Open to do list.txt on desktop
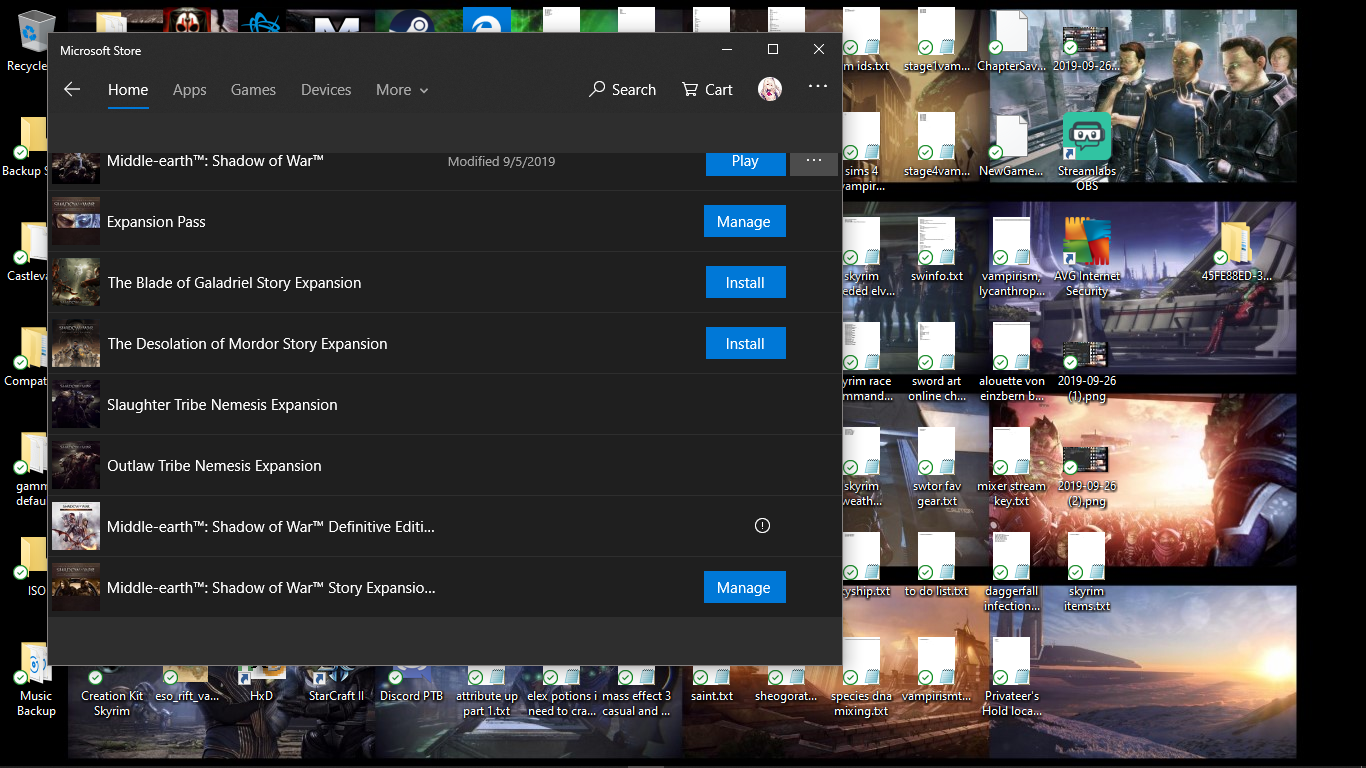 point(937,566)
